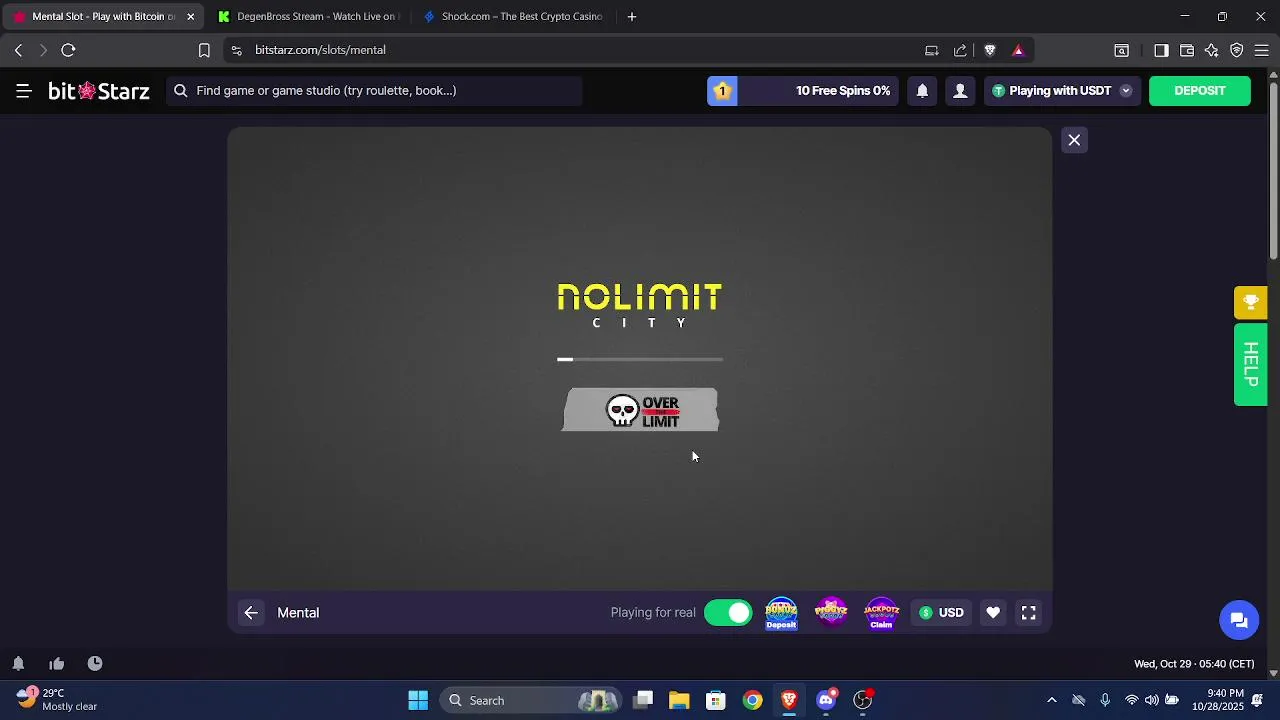Open the user profile icon
This screenshot has width=1280, height=720.
960,91
